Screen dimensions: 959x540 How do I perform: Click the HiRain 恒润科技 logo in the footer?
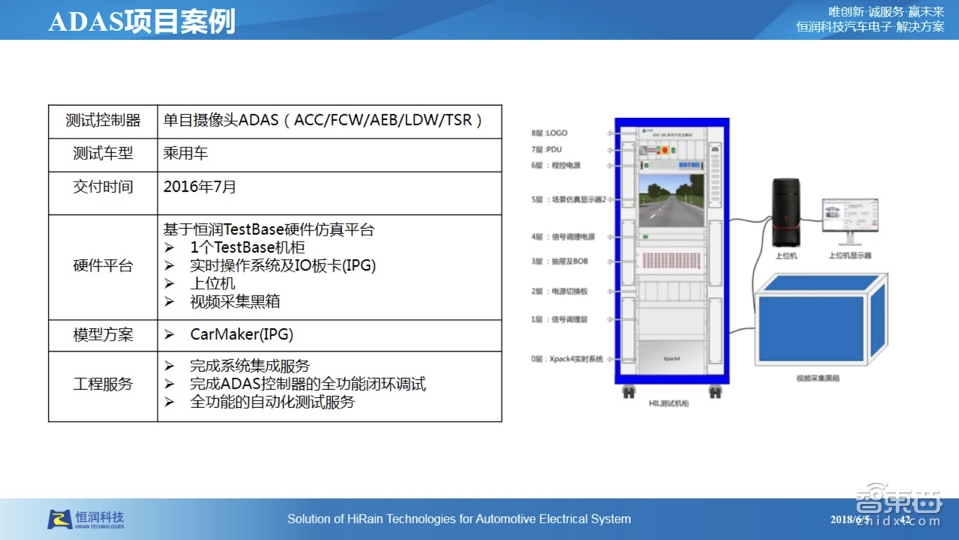tap(86, 519)
